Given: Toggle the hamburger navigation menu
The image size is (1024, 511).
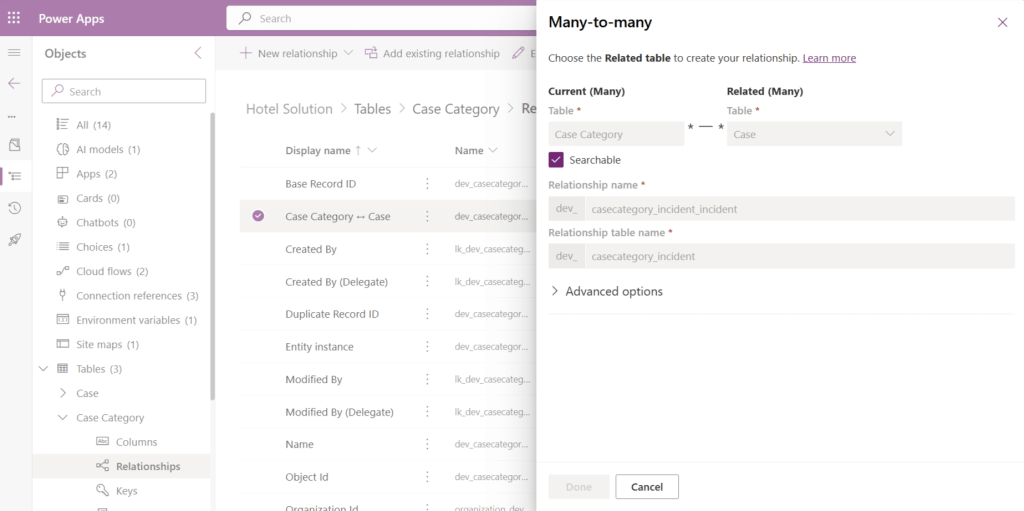Looking at the screenshot, I should [14, 52].
